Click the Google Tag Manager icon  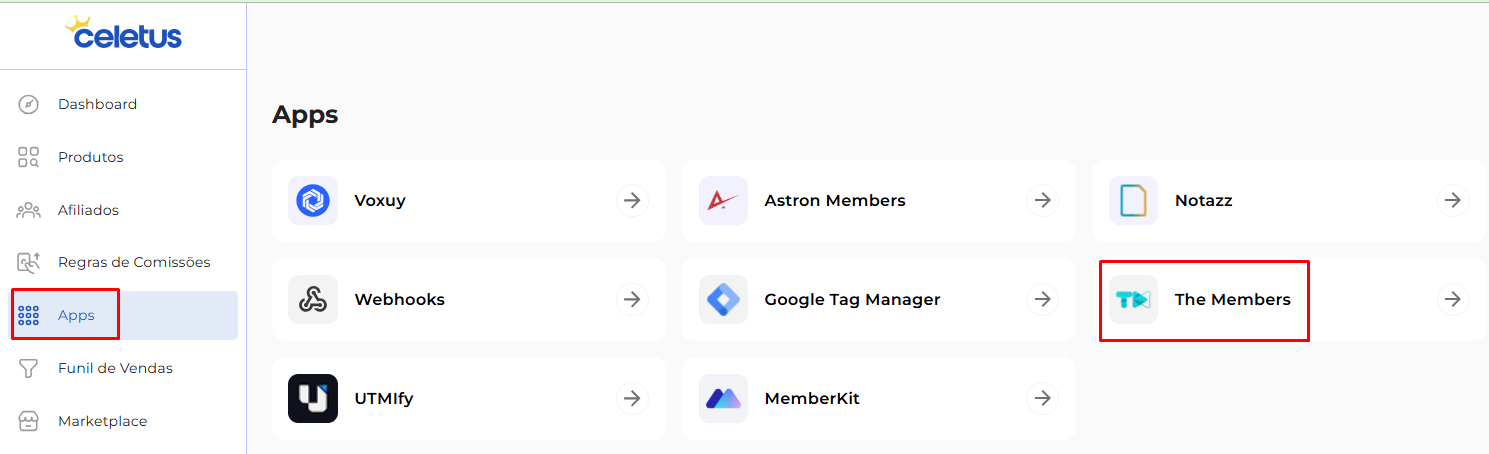tap(723, 299)
